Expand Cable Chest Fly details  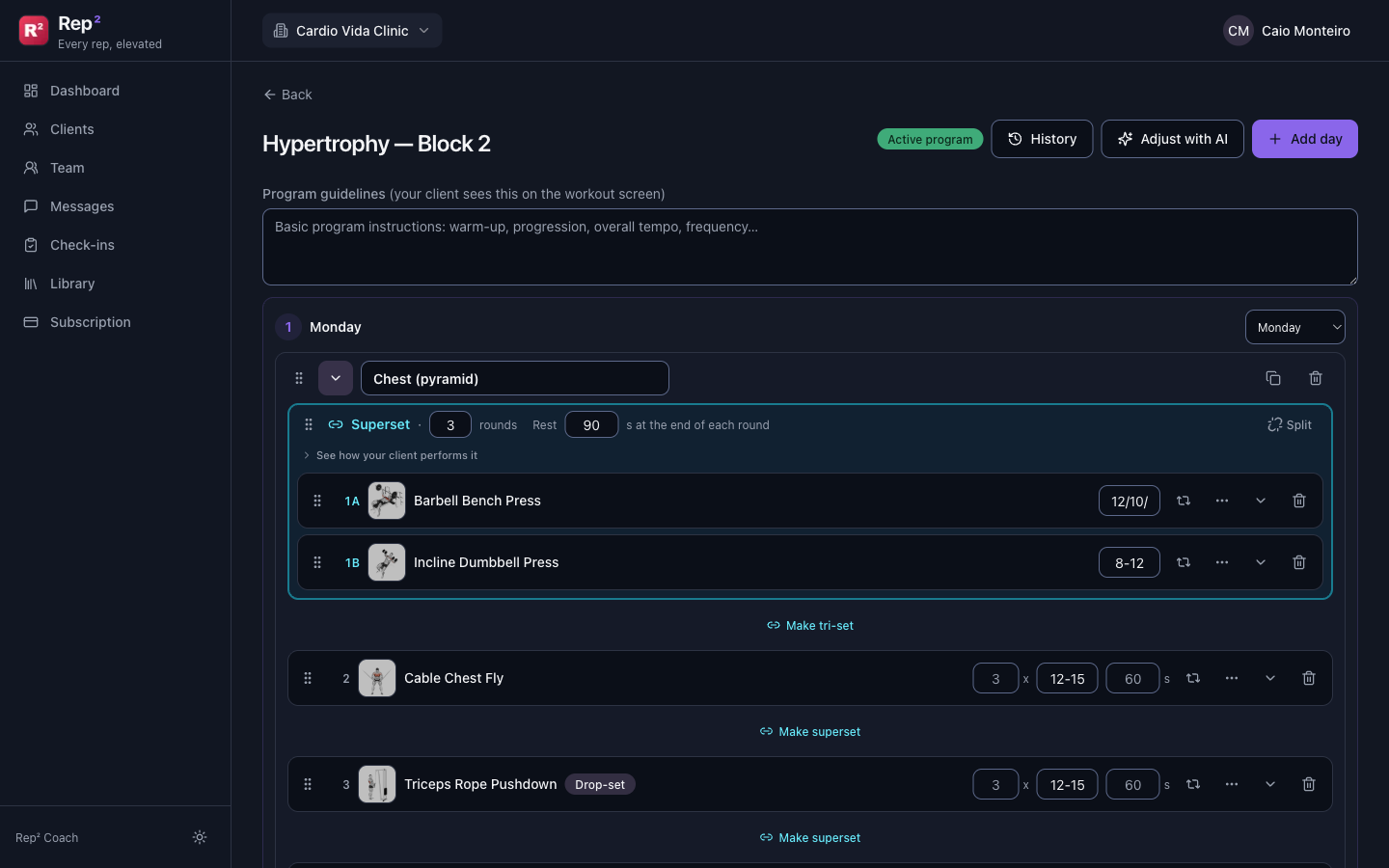[1270, 678]
